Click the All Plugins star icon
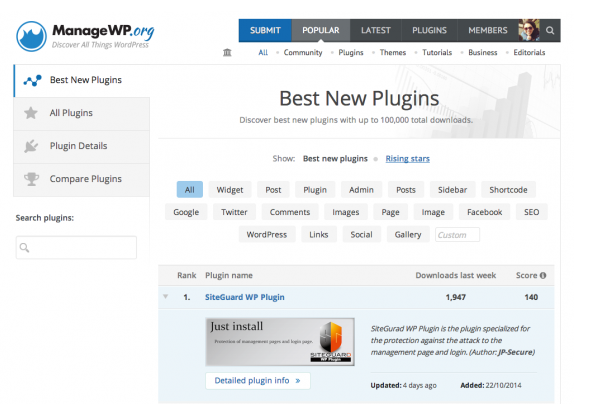 click(x=31, y=113)
